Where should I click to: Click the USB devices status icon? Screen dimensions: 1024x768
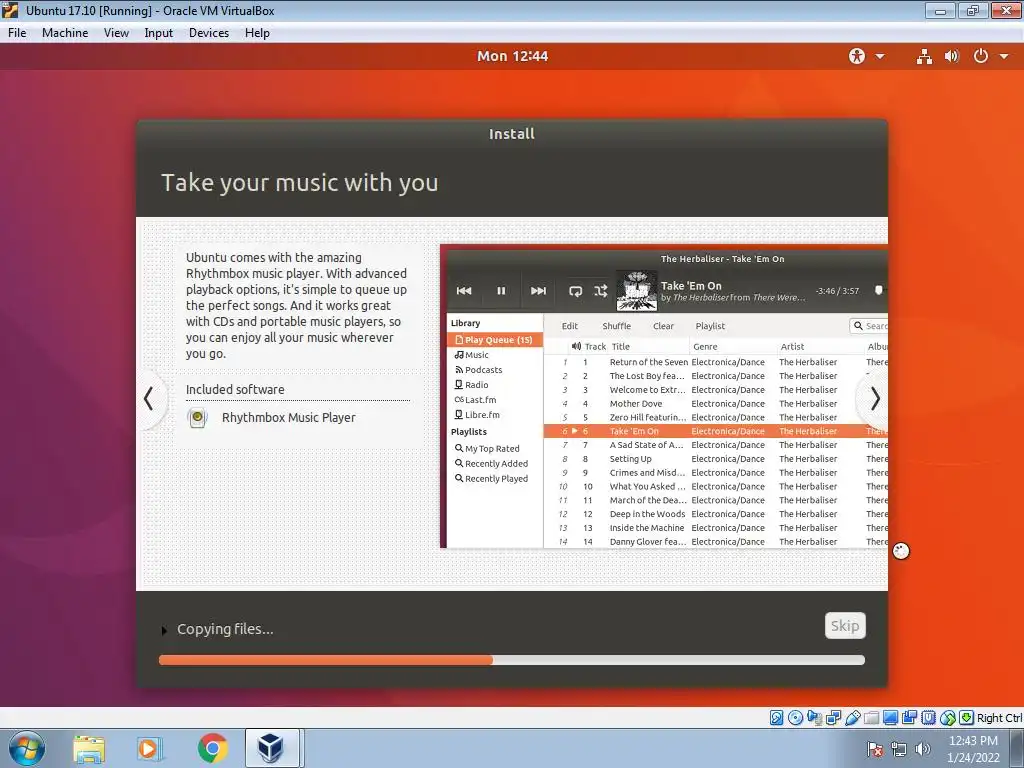853,718
